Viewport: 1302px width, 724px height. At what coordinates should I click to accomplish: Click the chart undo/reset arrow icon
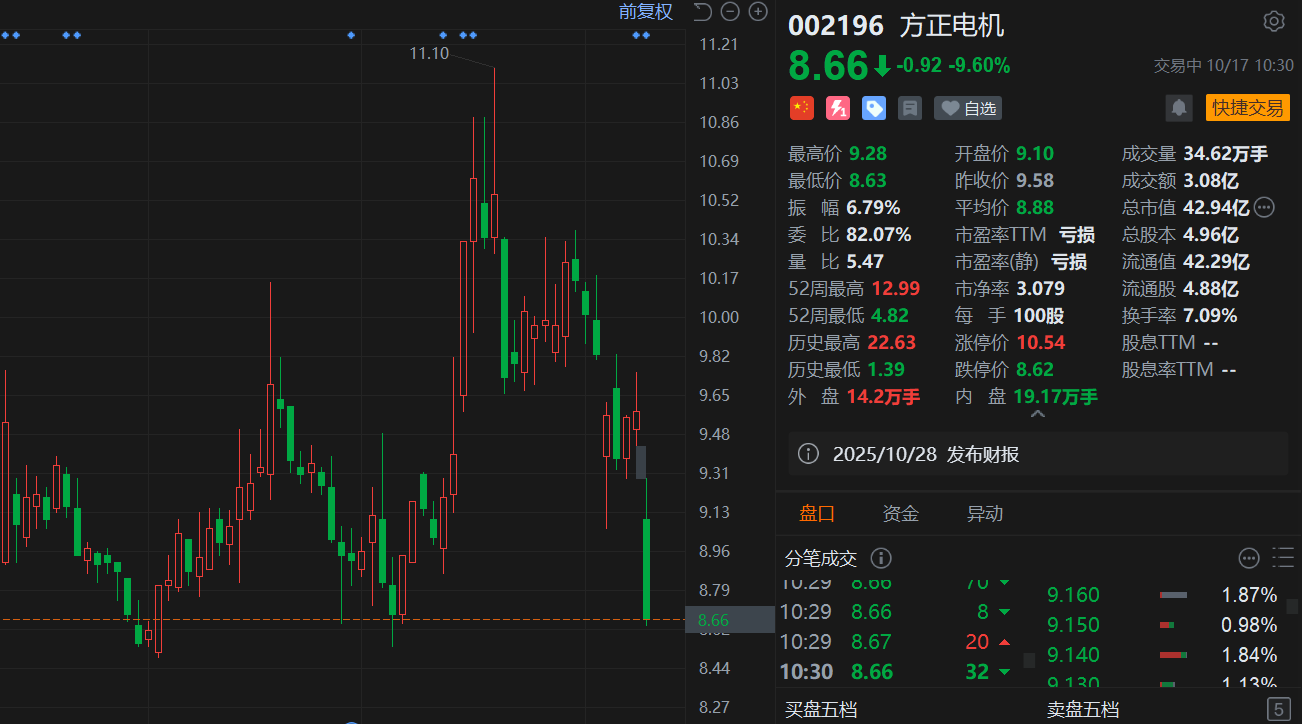[703, 12]
